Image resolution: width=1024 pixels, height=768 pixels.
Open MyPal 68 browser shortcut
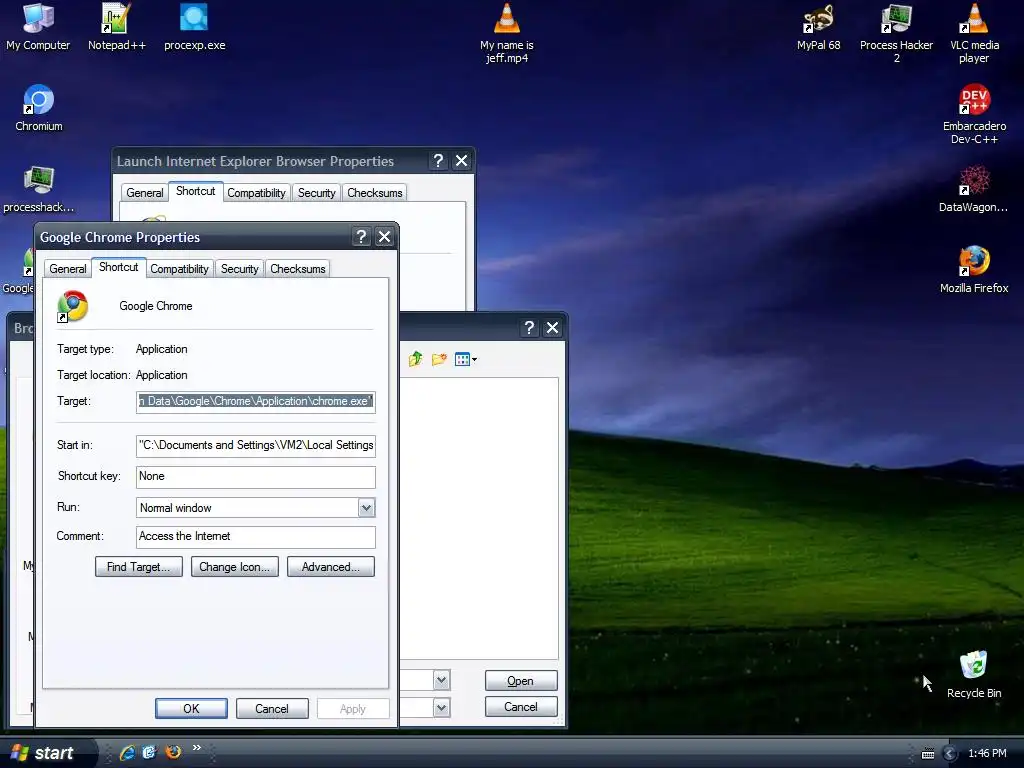[818, 27]
